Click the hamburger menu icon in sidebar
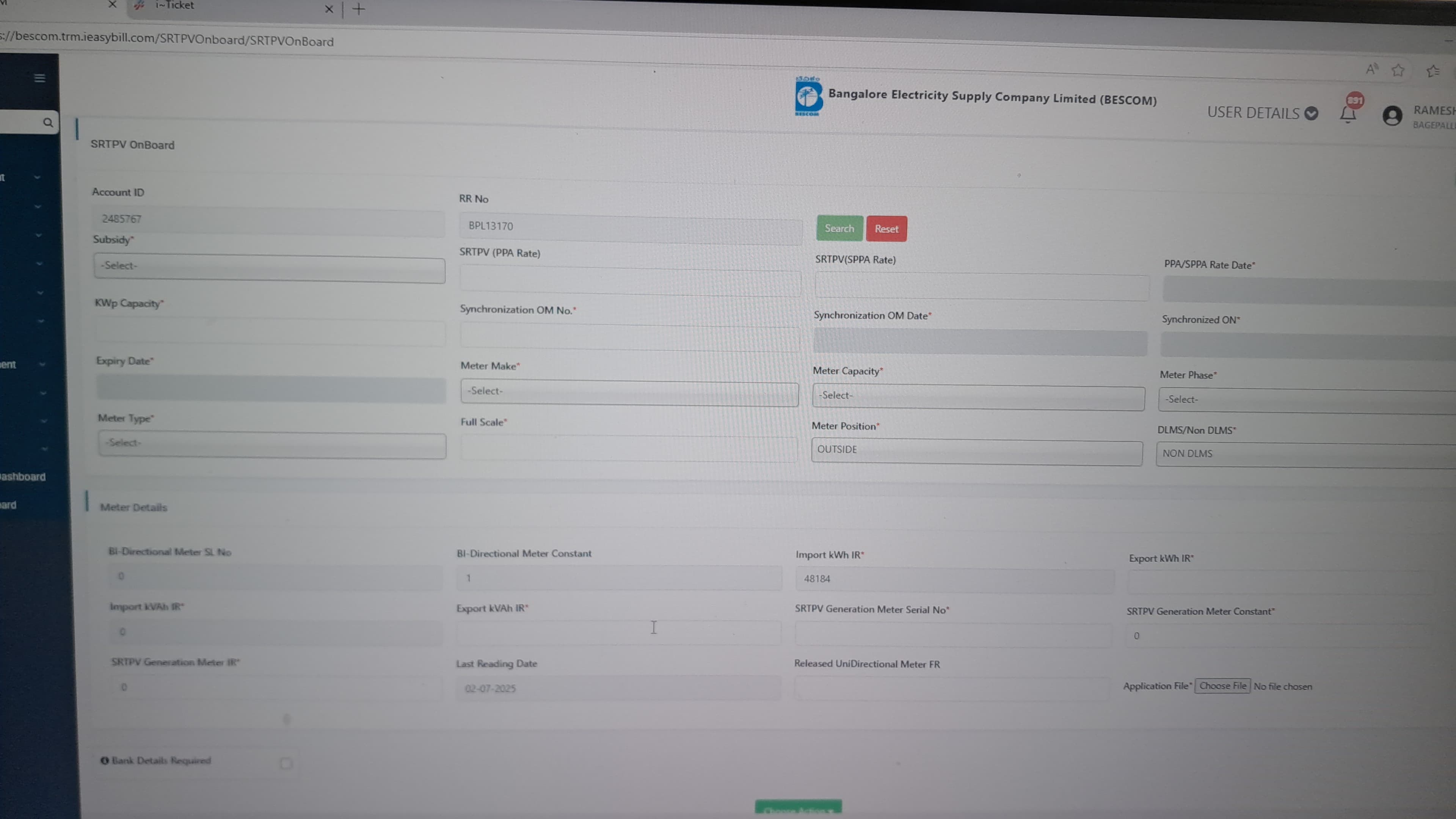 coord(39,78)
